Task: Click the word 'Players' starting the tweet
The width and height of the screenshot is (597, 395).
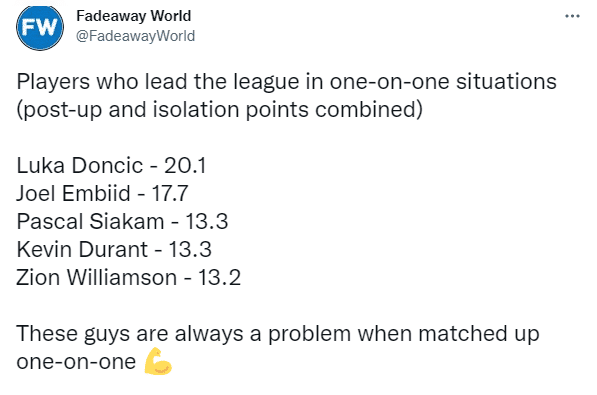Action: coord(53,82)
